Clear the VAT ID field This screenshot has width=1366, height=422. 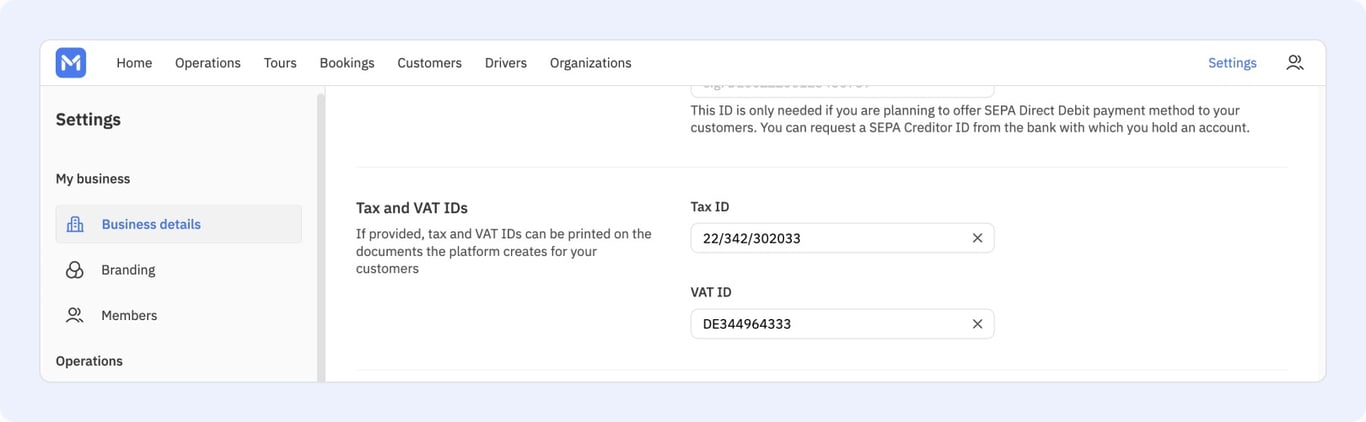pyautogui.click(x=977, y=324)
